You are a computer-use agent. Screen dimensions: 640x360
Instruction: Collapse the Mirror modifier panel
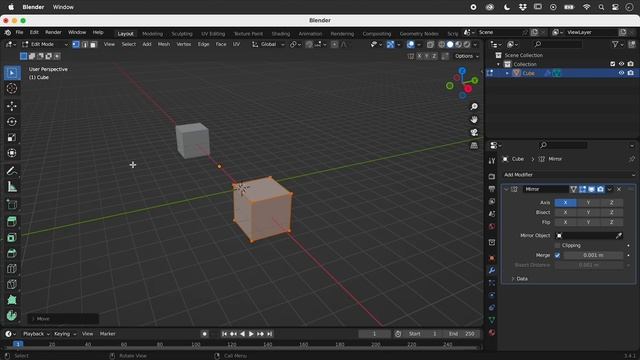[506, 189]
